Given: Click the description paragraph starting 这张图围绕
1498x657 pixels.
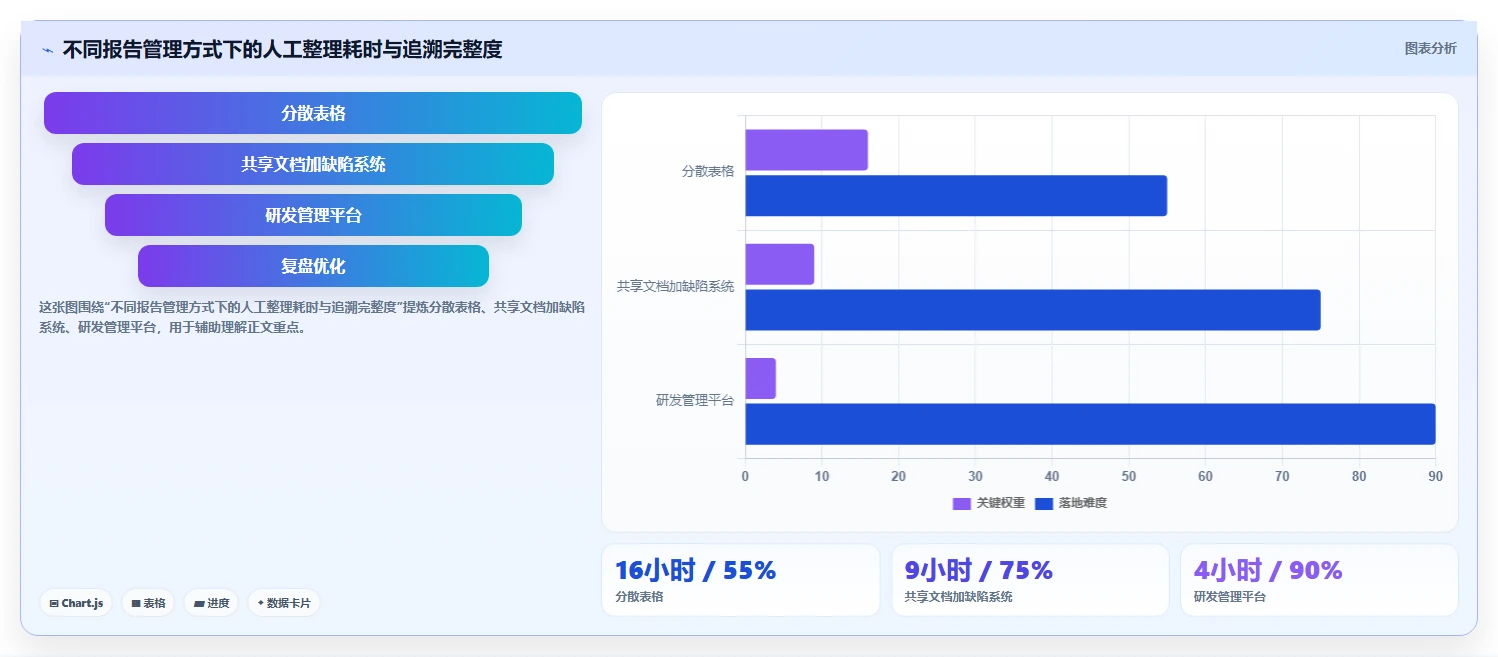Looking at the screenshot, I should click(312, 317).
